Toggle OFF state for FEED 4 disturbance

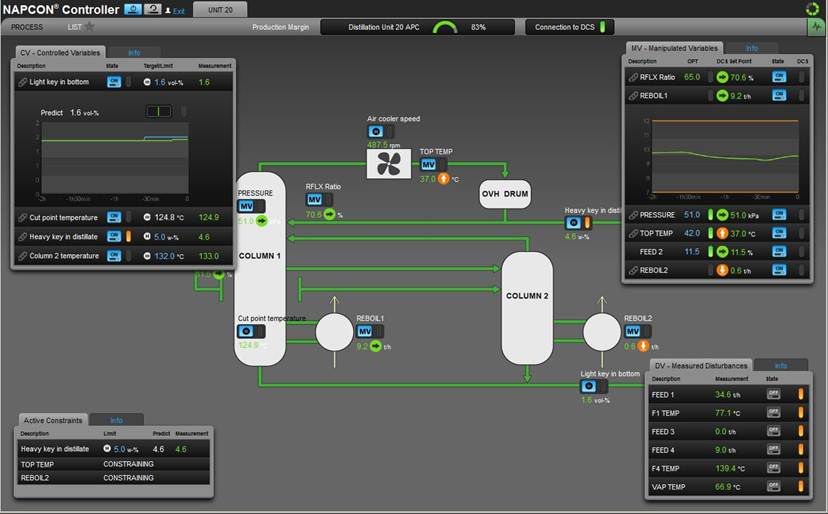point(773,450)
